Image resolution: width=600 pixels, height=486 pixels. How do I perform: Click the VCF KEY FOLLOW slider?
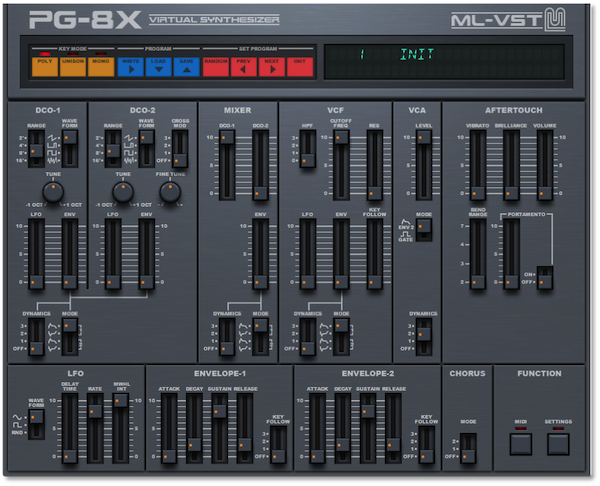coord(374,254)
